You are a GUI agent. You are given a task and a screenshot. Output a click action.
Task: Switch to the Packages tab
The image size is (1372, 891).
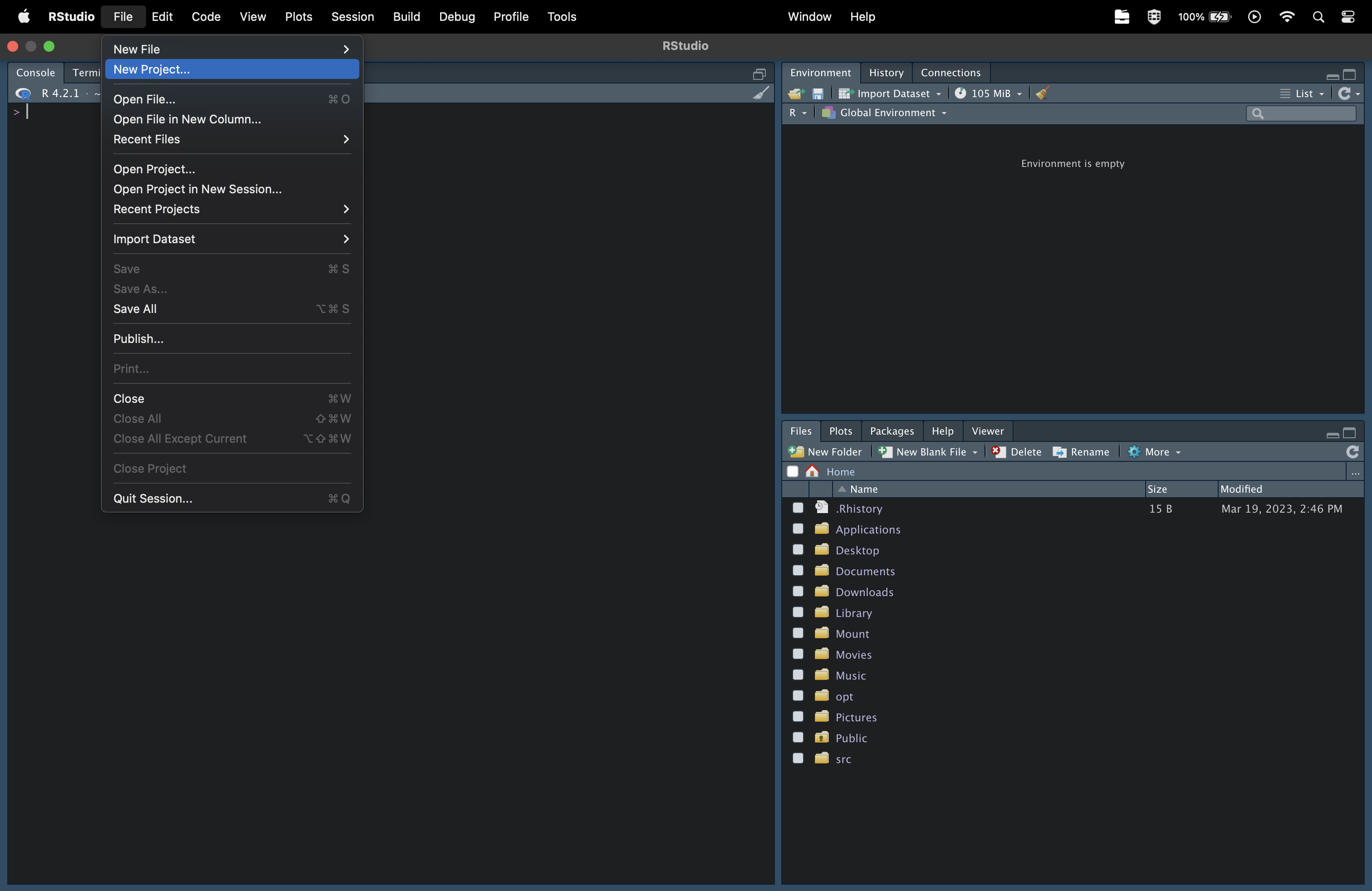tap(892, 431)
